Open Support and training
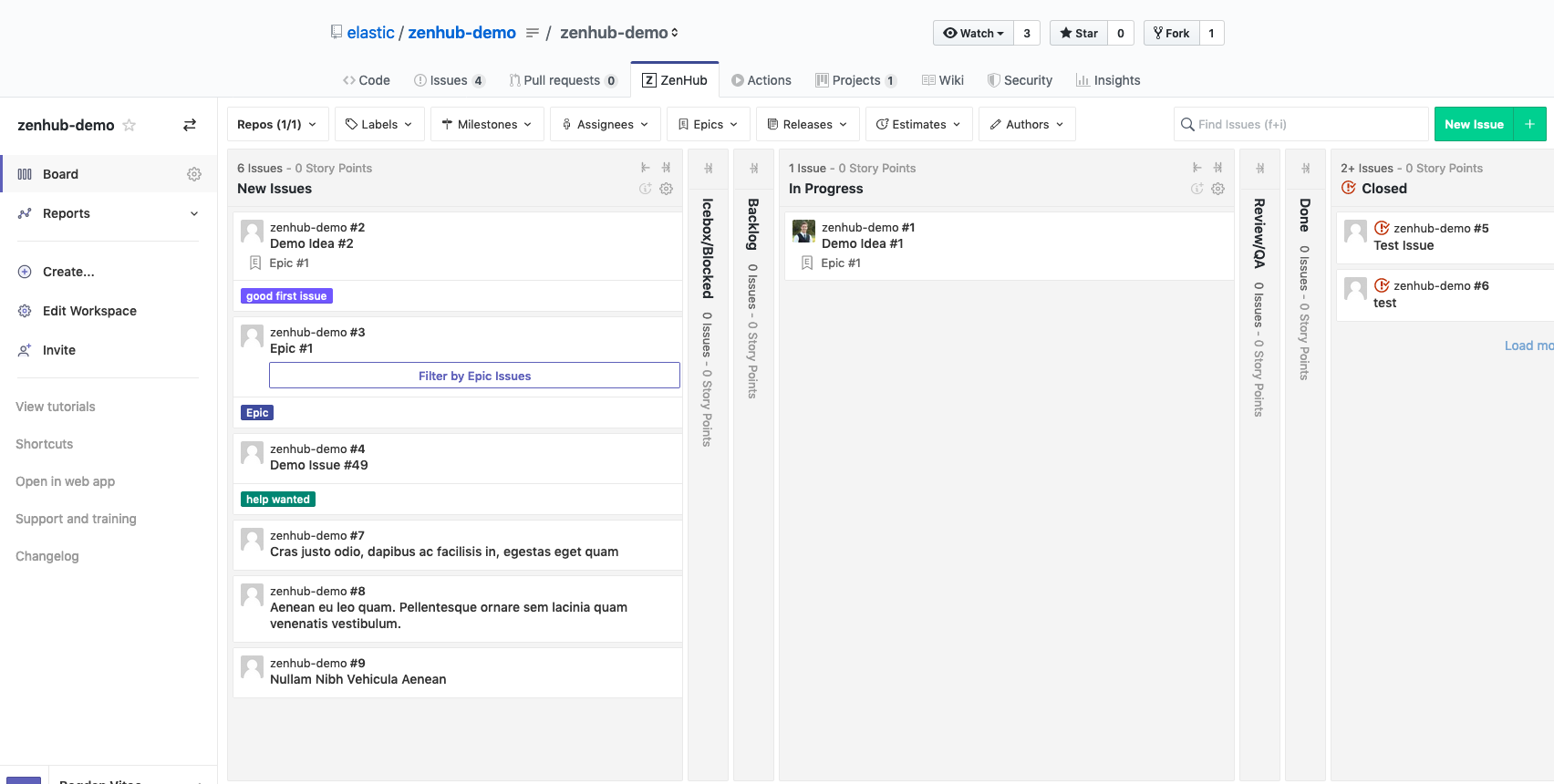Viewport: 1554px width, 784px height. click(x=77, y=519)
